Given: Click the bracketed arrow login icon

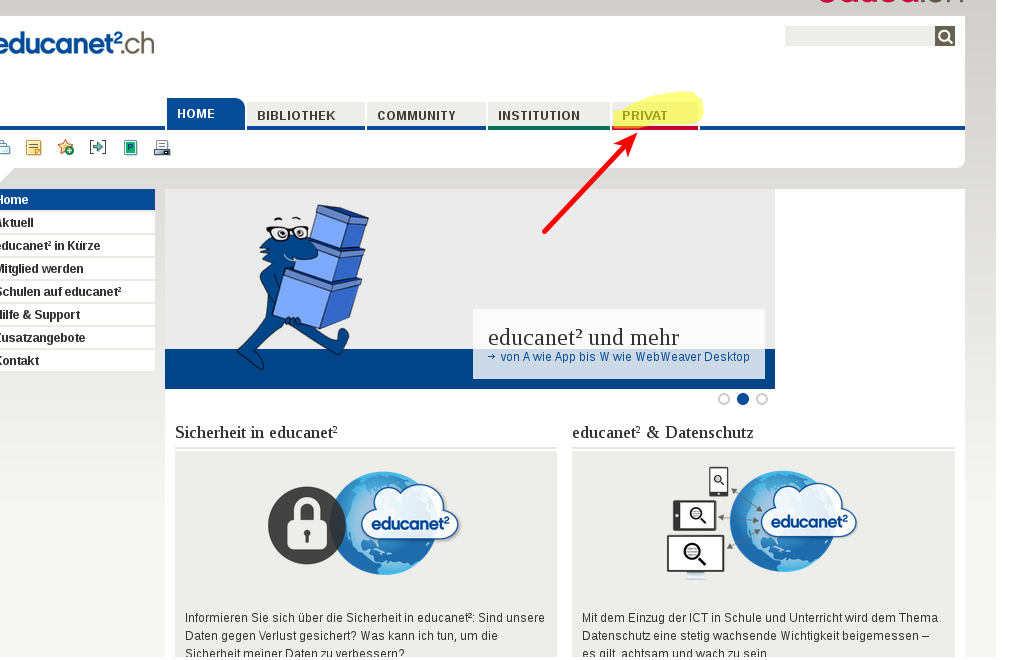Looking at the screenshot, I should tap(98, 148).
